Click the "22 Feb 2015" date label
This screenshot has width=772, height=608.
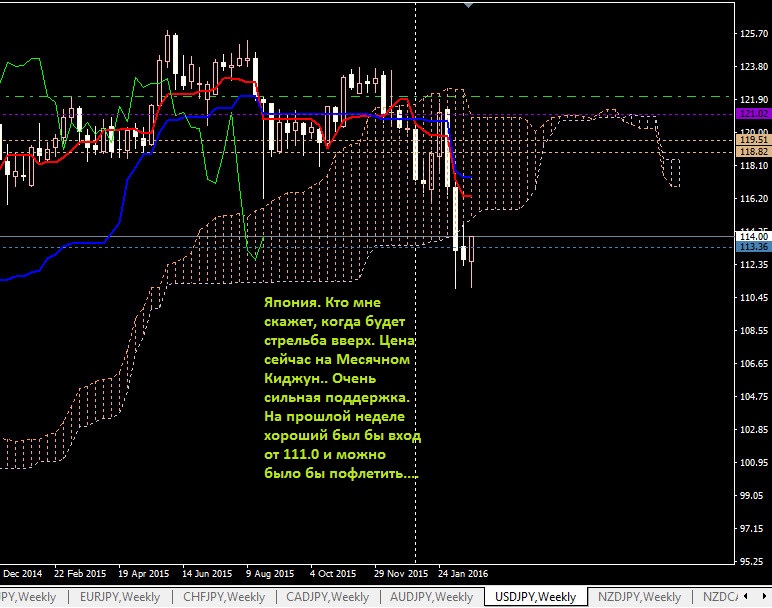tap(80, 574)
